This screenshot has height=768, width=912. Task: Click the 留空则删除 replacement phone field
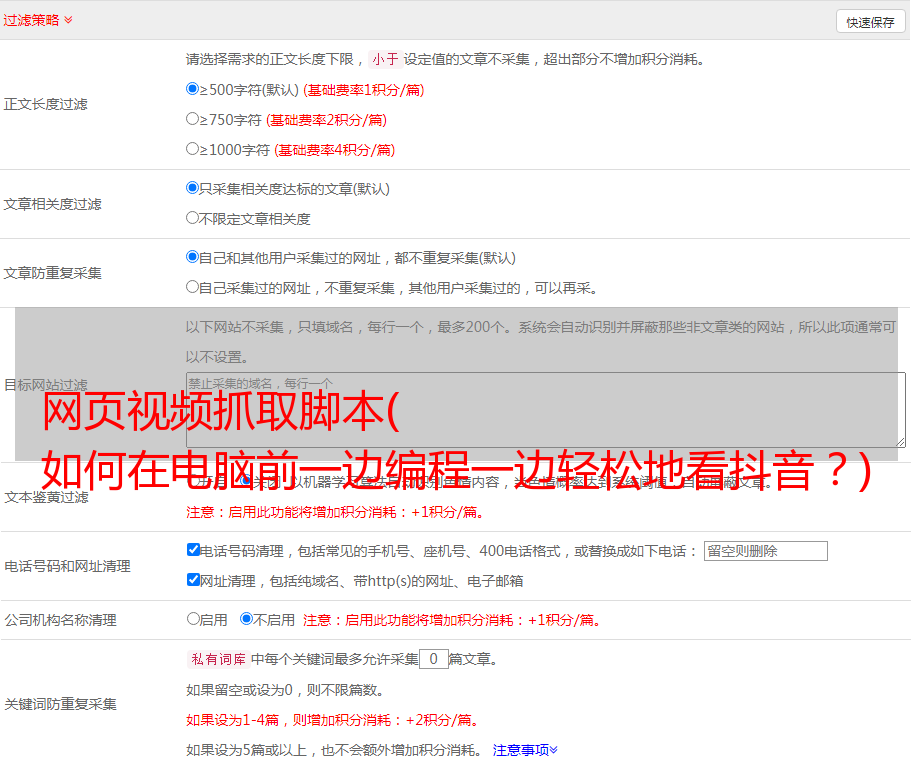(x=765, y=551)
